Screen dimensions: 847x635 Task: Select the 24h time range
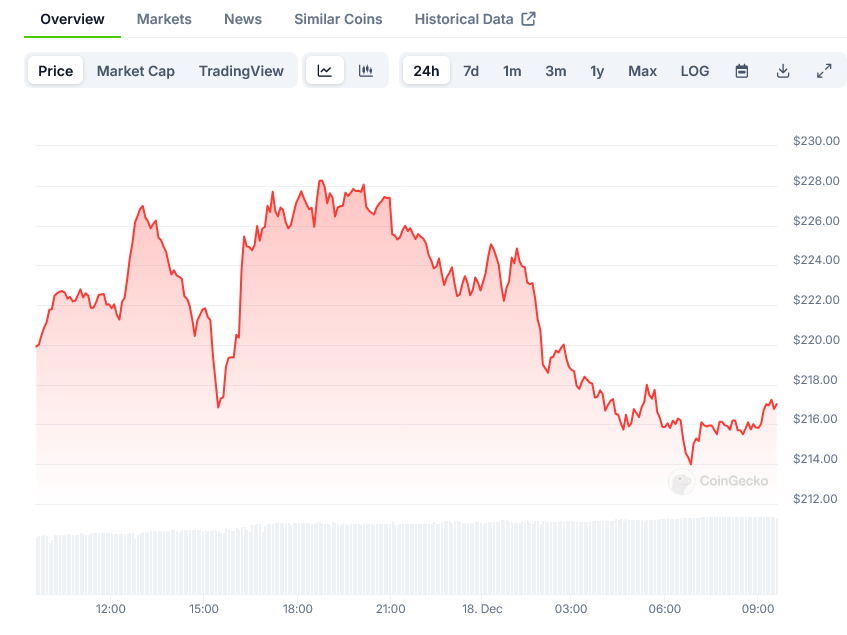click(x=426, y=71)
